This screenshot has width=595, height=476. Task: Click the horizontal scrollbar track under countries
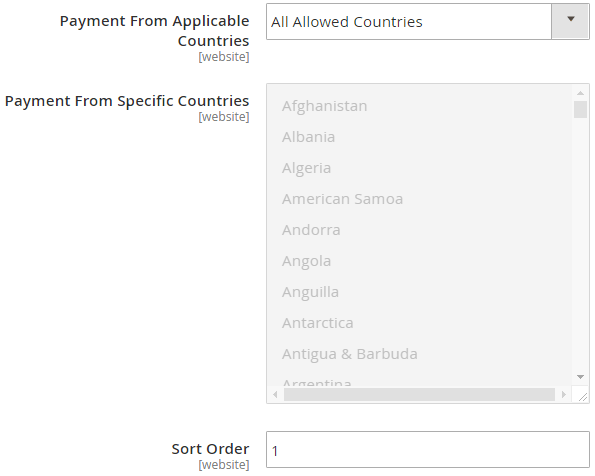[x=419, y=395]
